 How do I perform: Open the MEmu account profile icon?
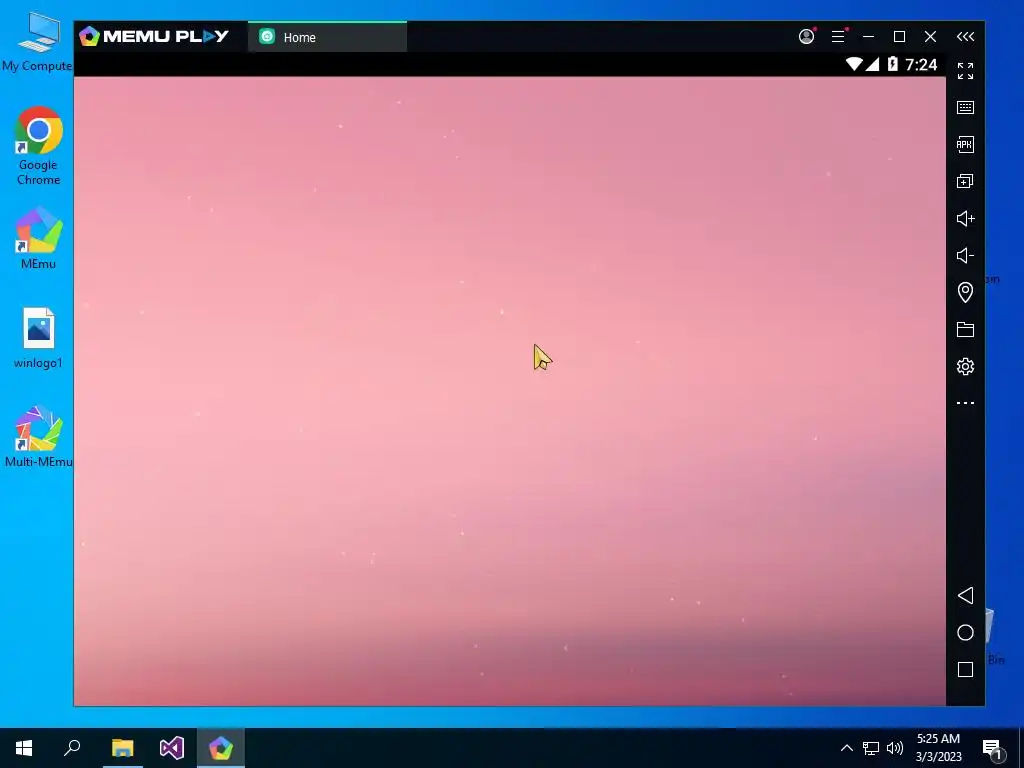[807, 36]
